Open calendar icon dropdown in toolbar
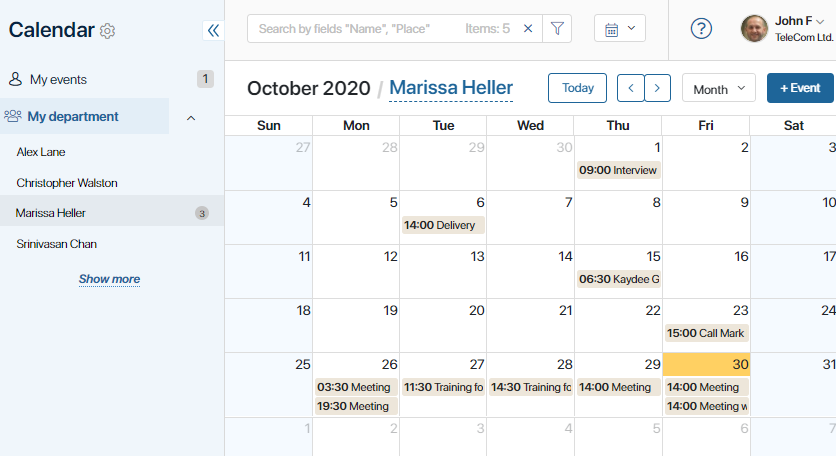836x456 pixels. click(620, 28)
